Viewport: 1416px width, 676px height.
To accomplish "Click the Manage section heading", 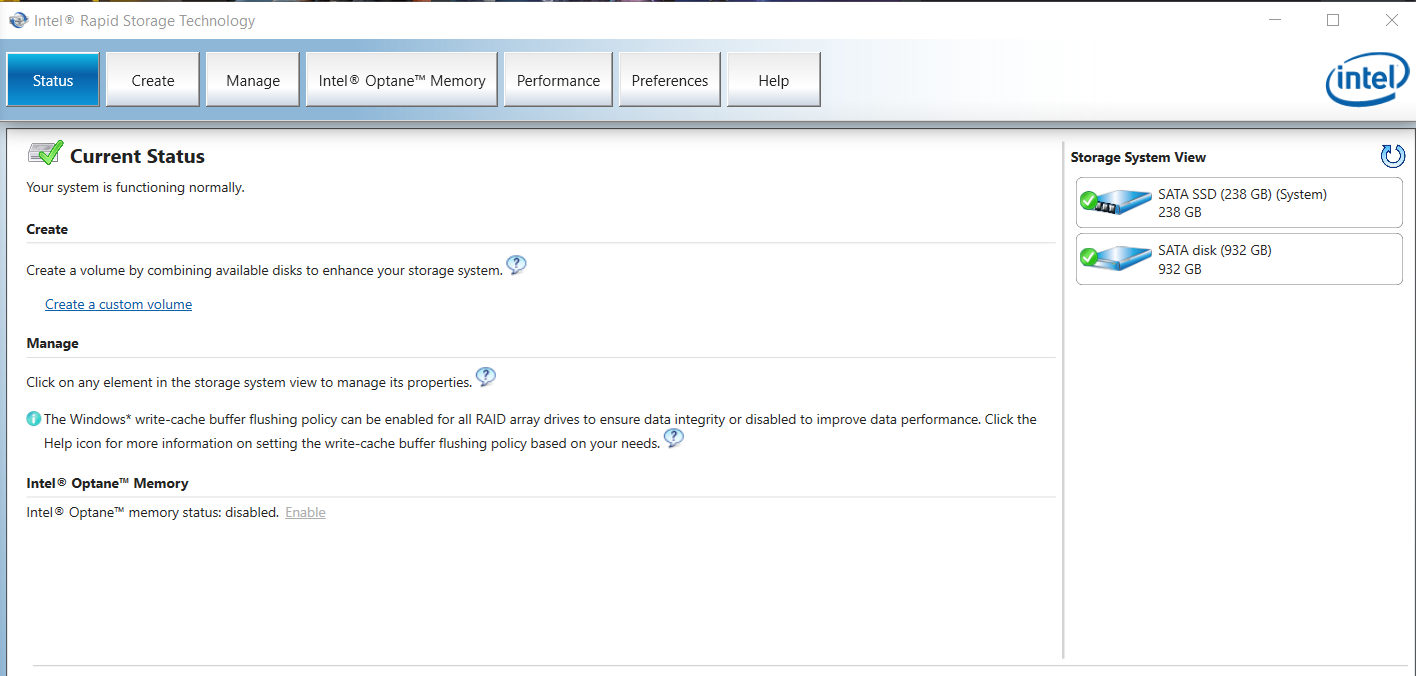I will click(52, 343).
